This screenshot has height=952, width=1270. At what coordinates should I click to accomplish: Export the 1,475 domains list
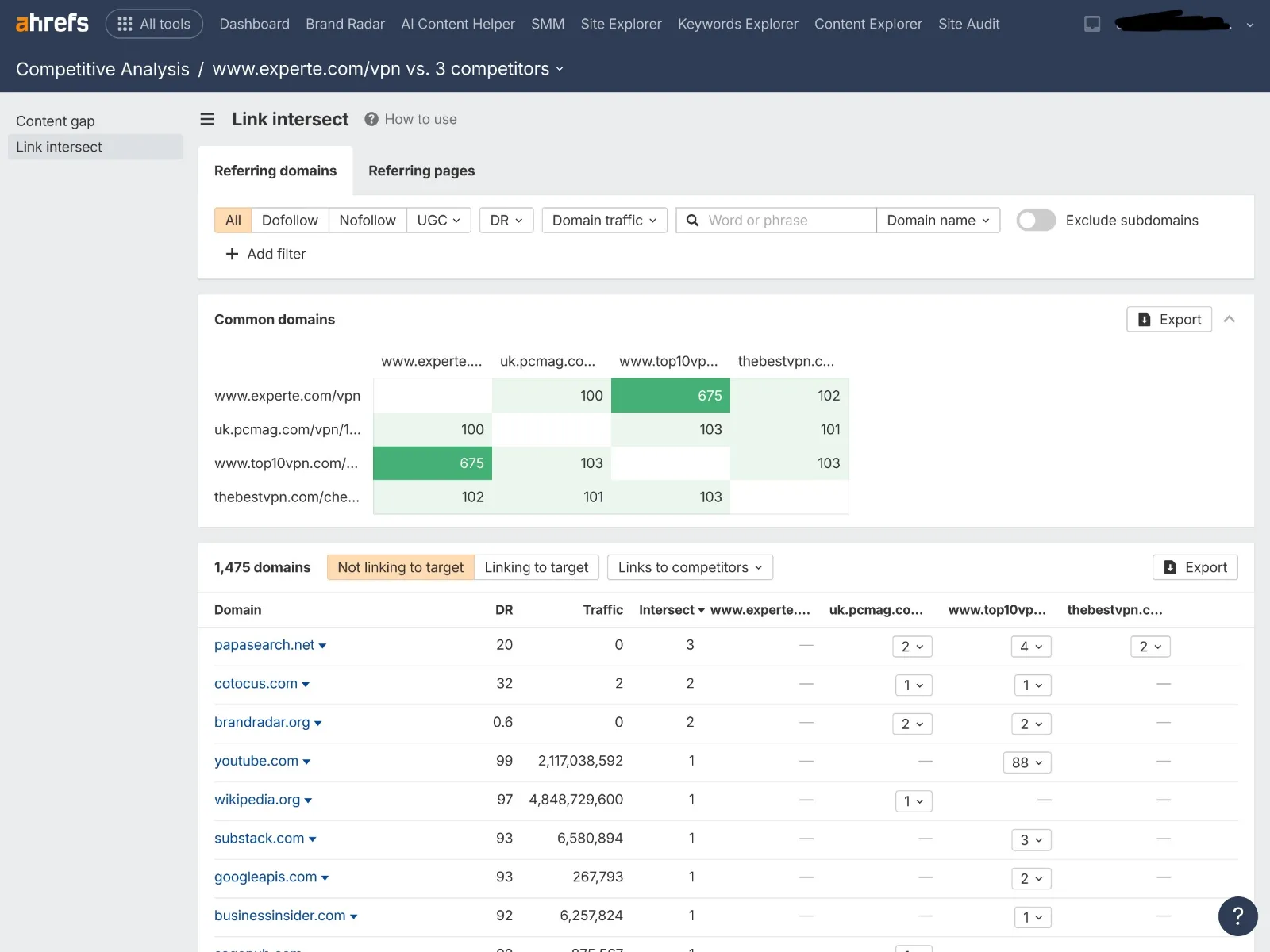pos(1195,567)
